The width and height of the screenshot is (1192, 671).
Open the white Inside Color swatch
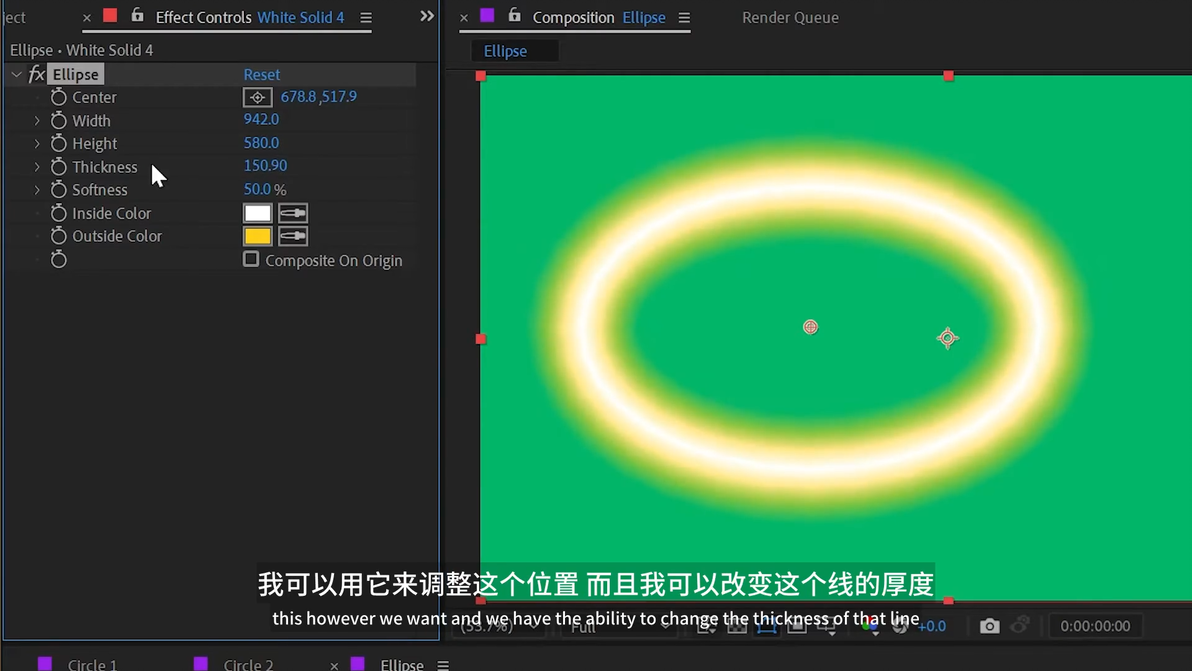[258, 214]
